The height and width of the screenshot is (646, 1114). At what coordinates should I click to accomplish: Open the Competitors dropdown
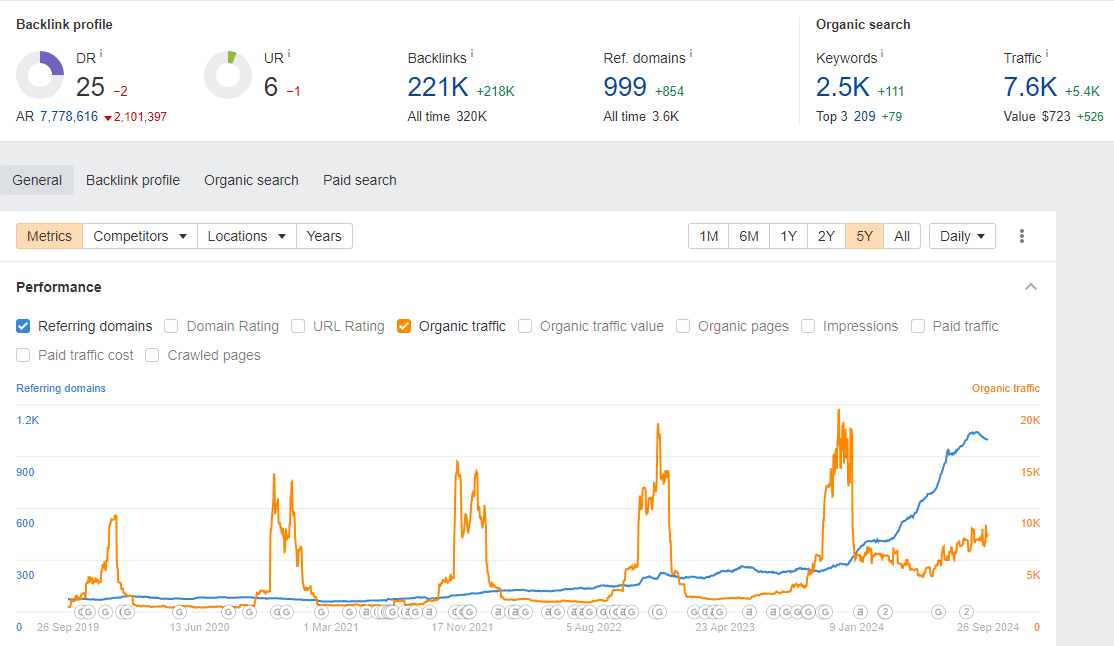(140, 236)
